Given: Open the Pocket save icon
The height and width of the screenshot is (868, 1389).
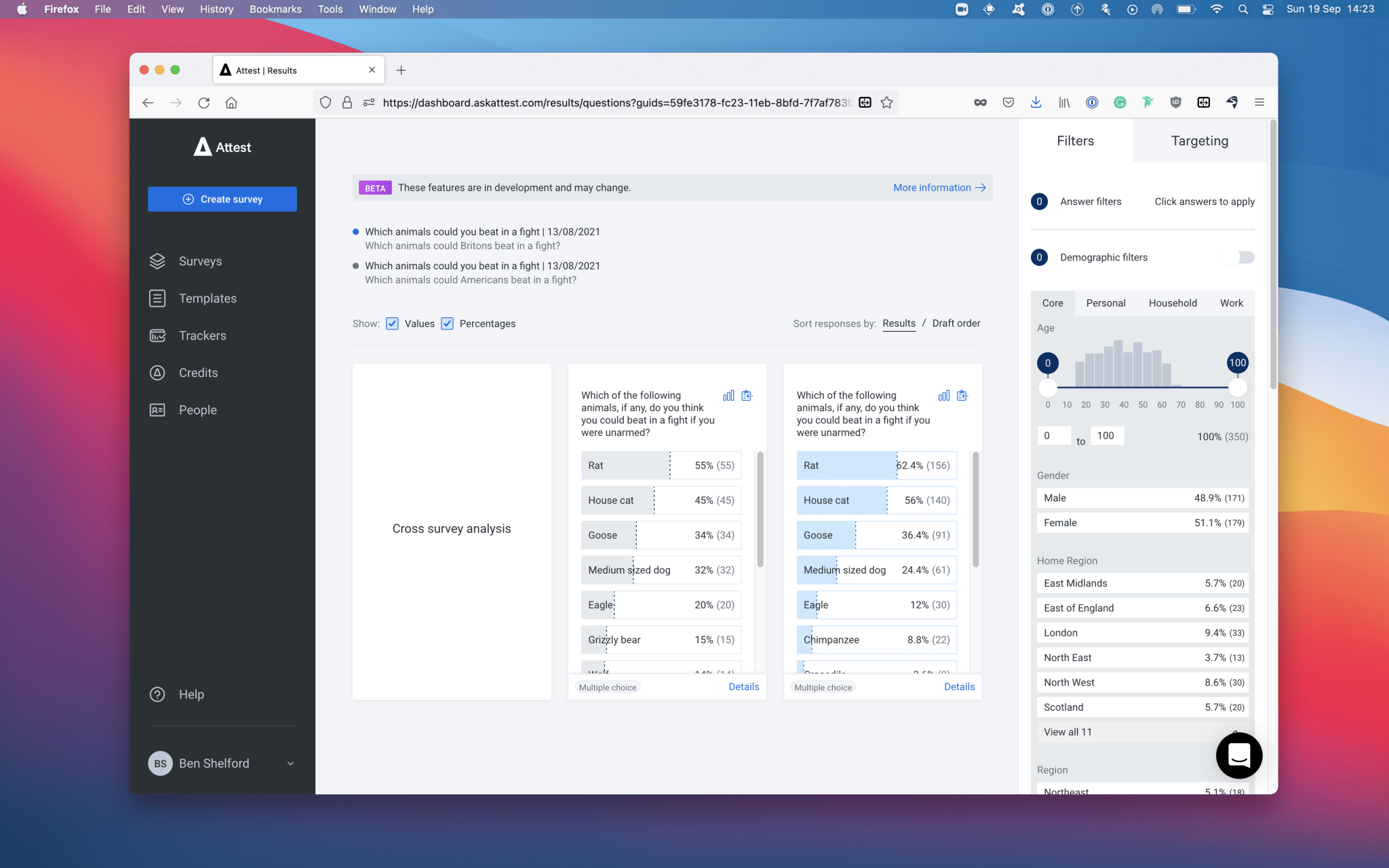Looking at the screenshot, I should [x=1009, y=102].
